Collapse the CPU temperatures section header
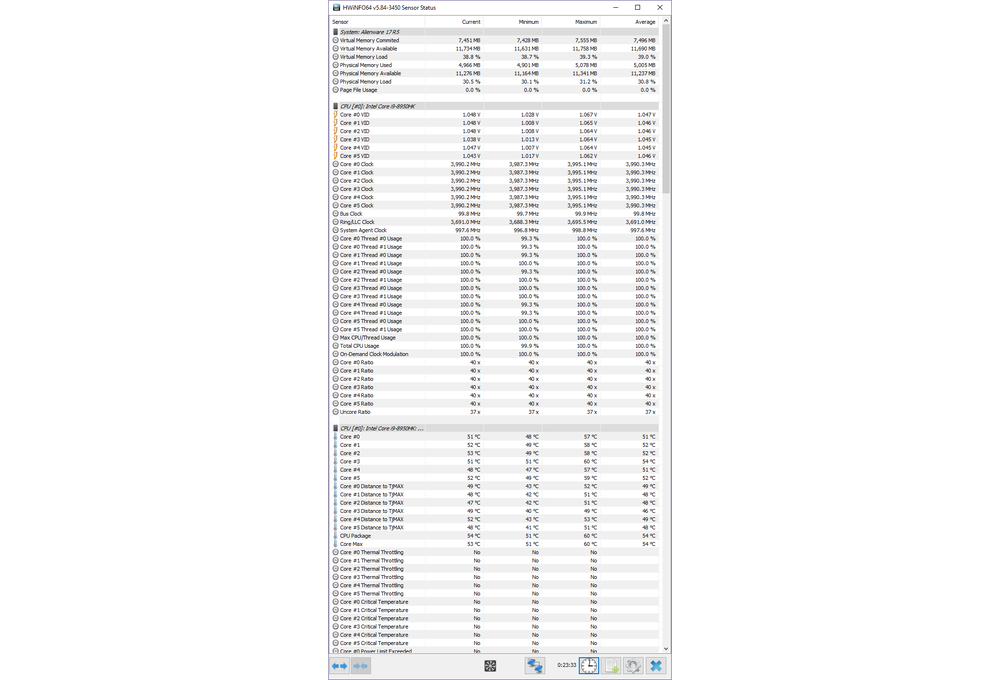 point(336,428)
